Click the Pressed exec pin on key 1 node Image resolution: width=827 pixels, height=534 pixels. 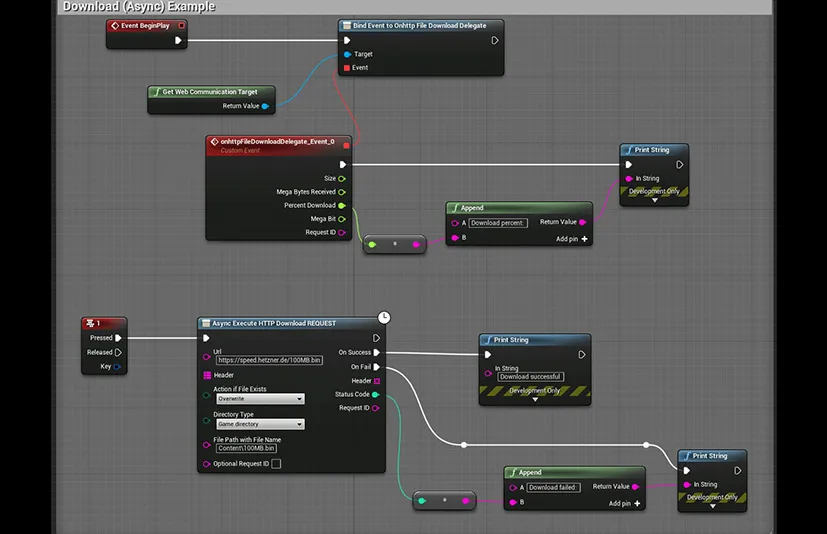[118, 338]
